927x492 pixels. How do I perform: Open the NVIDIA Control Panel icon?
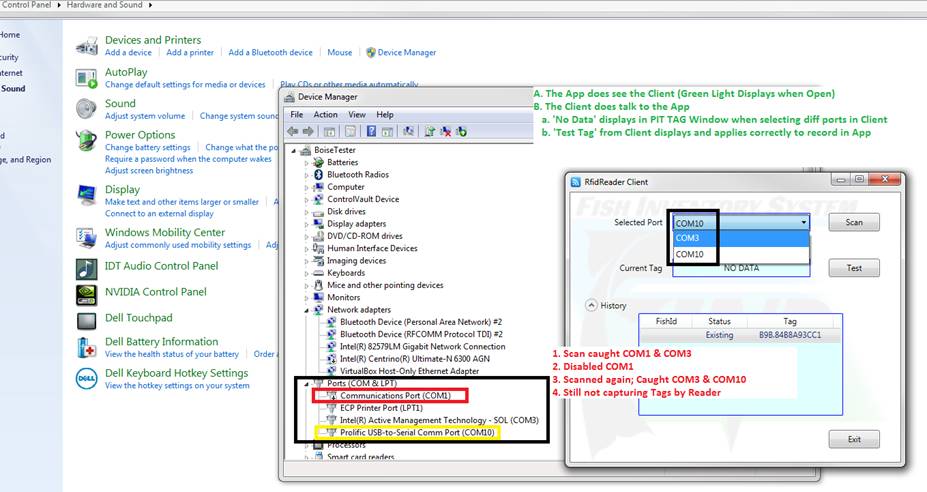tap(87, 293)
